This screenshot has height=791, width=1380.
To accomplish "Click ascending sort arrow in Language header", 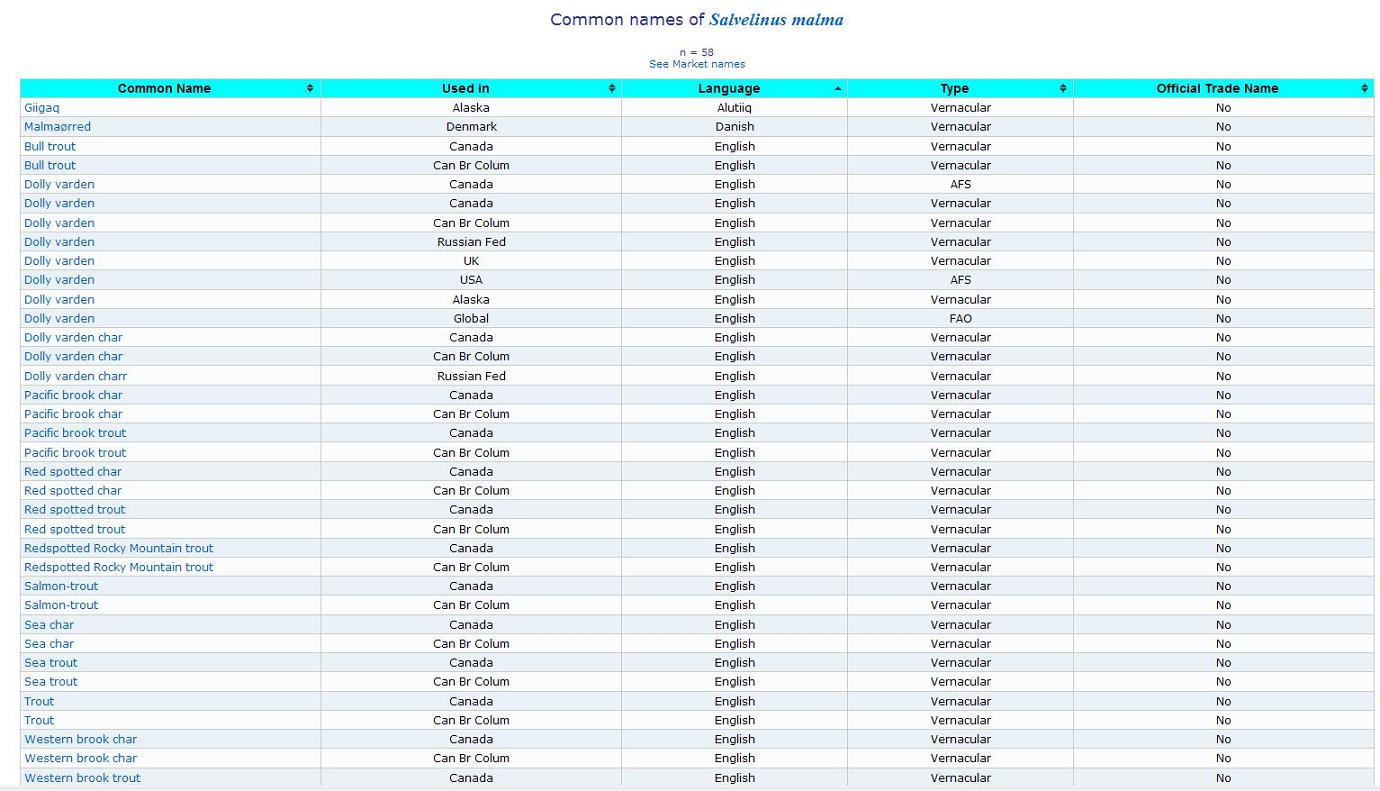I will pyautogui.click(x=838, y=89).
